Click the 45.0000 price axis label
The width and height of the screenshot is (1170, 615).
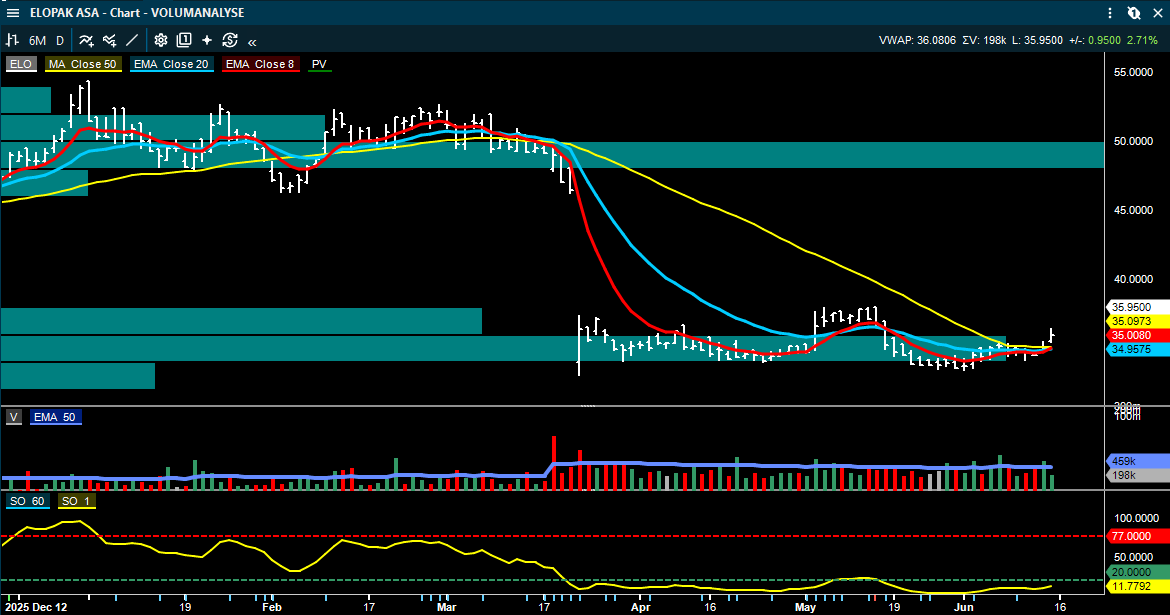tap(1133, 210)
